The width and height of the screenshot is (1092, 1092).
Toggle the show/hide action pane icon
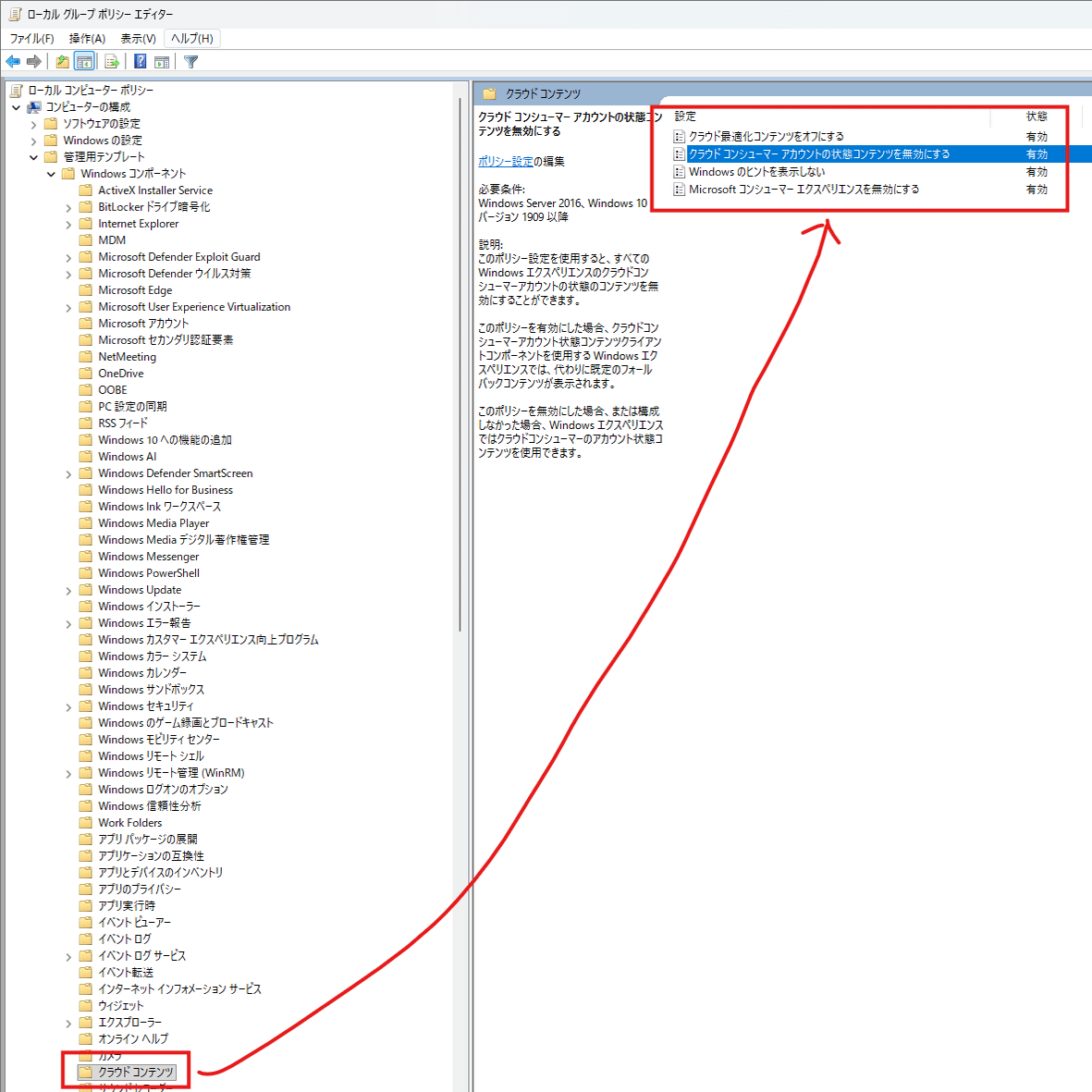[162, 62]
